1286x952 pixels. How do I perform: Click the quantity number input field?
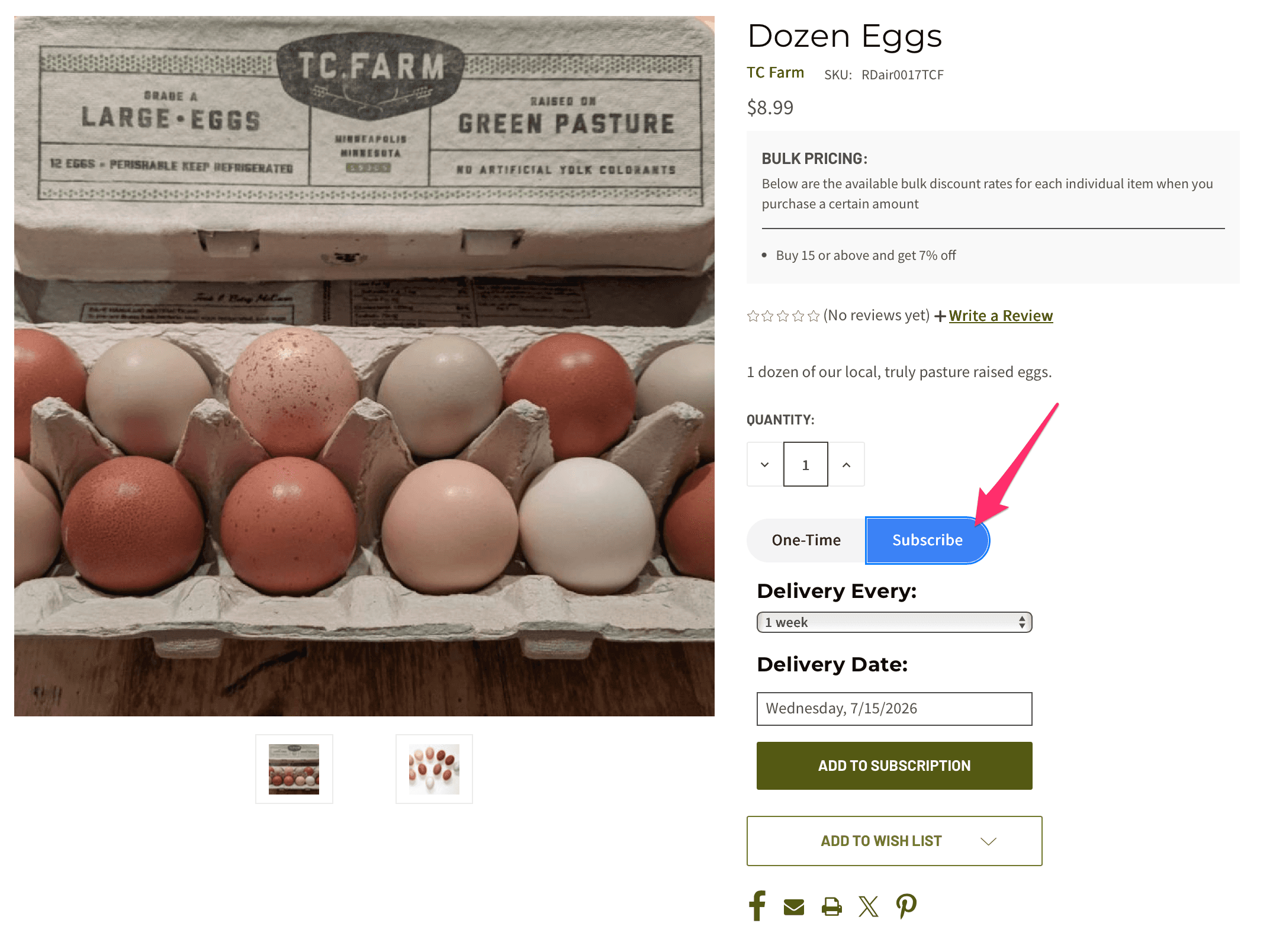806,465
